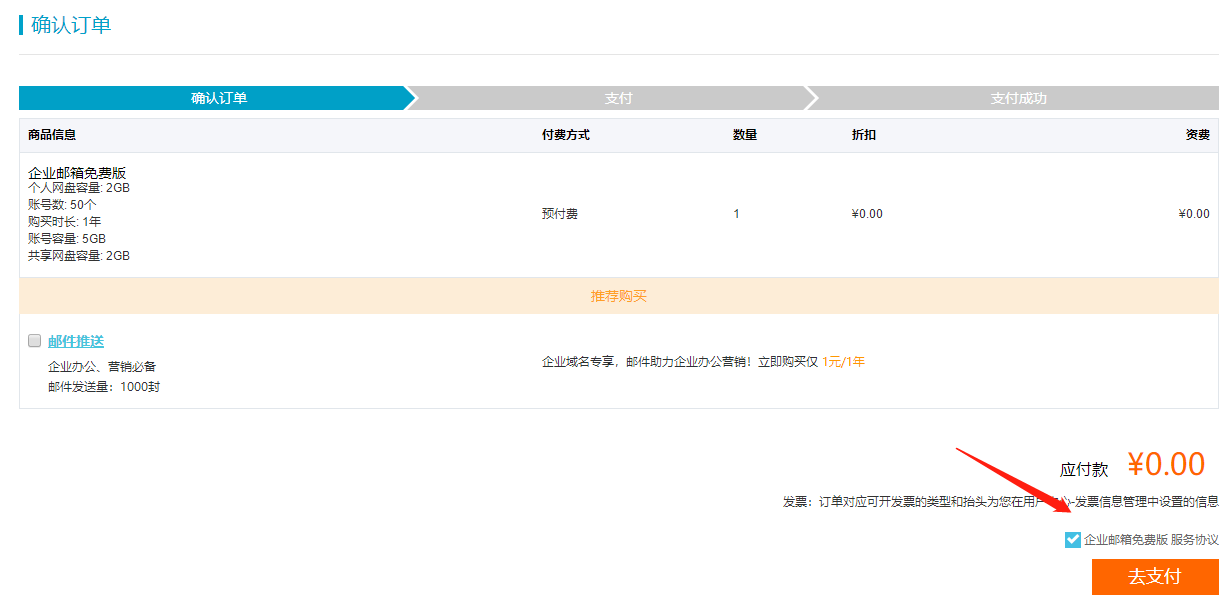Click the 发票 invoice notice text
The image size is (1229, 601).
pos(1001,502)
